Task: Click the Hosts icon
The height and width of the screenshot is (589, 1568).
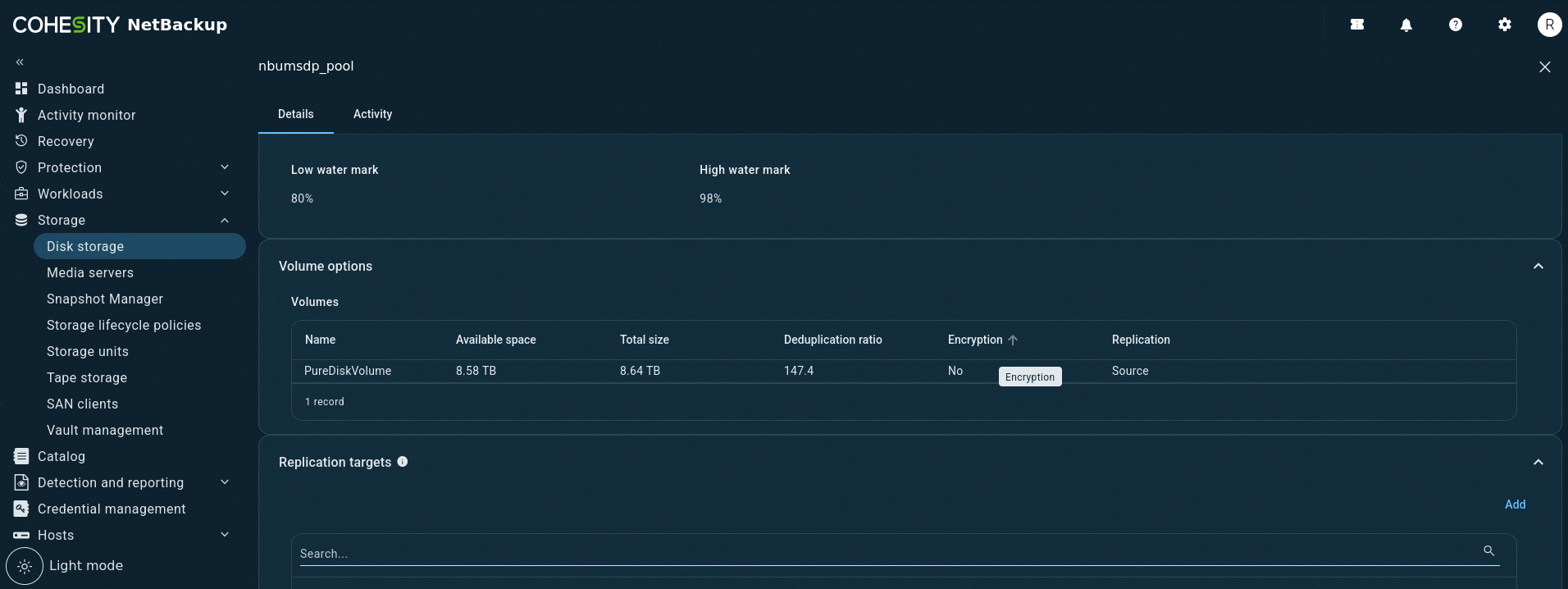Action: (21, 535)
